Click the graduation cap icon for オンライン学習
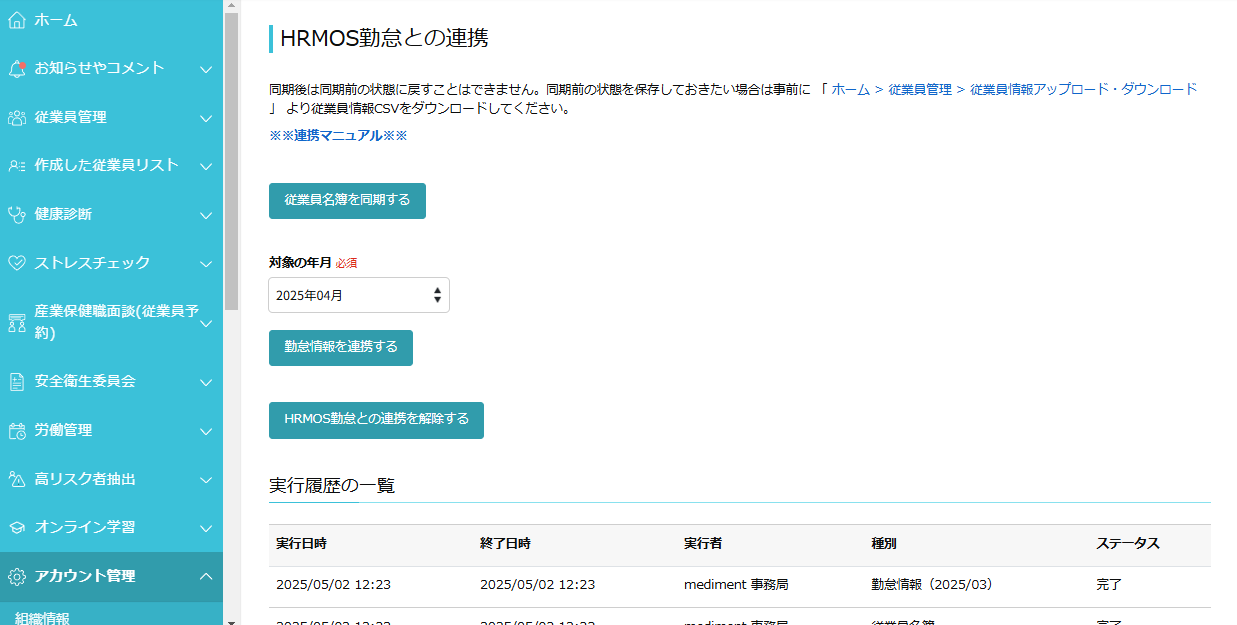Viewport: 1237px width, 625px height. (17, 528)
